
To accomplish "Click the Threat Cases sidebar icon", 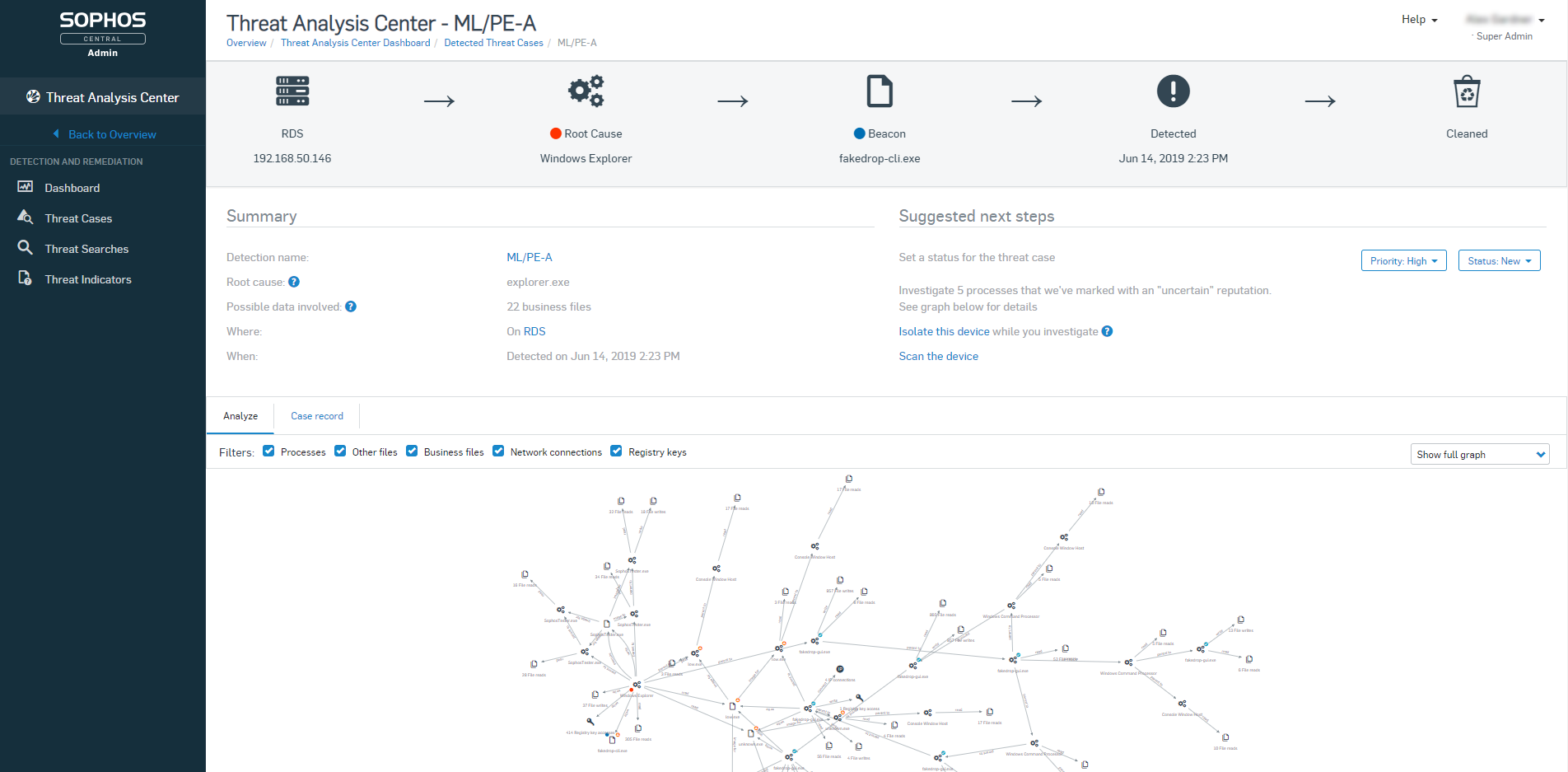I will coord(26,218).
